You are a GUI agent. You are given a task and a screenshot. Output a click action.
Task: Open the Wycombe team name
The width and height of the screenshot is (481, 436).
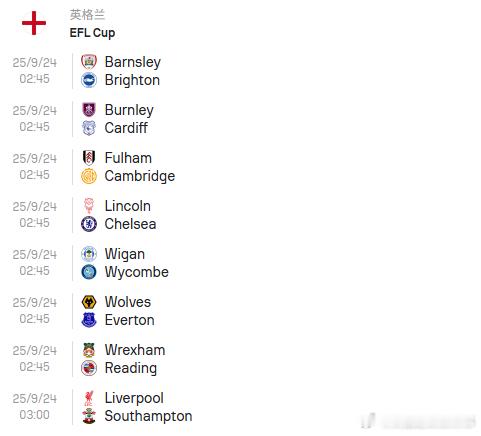click(x=137, y=272)
